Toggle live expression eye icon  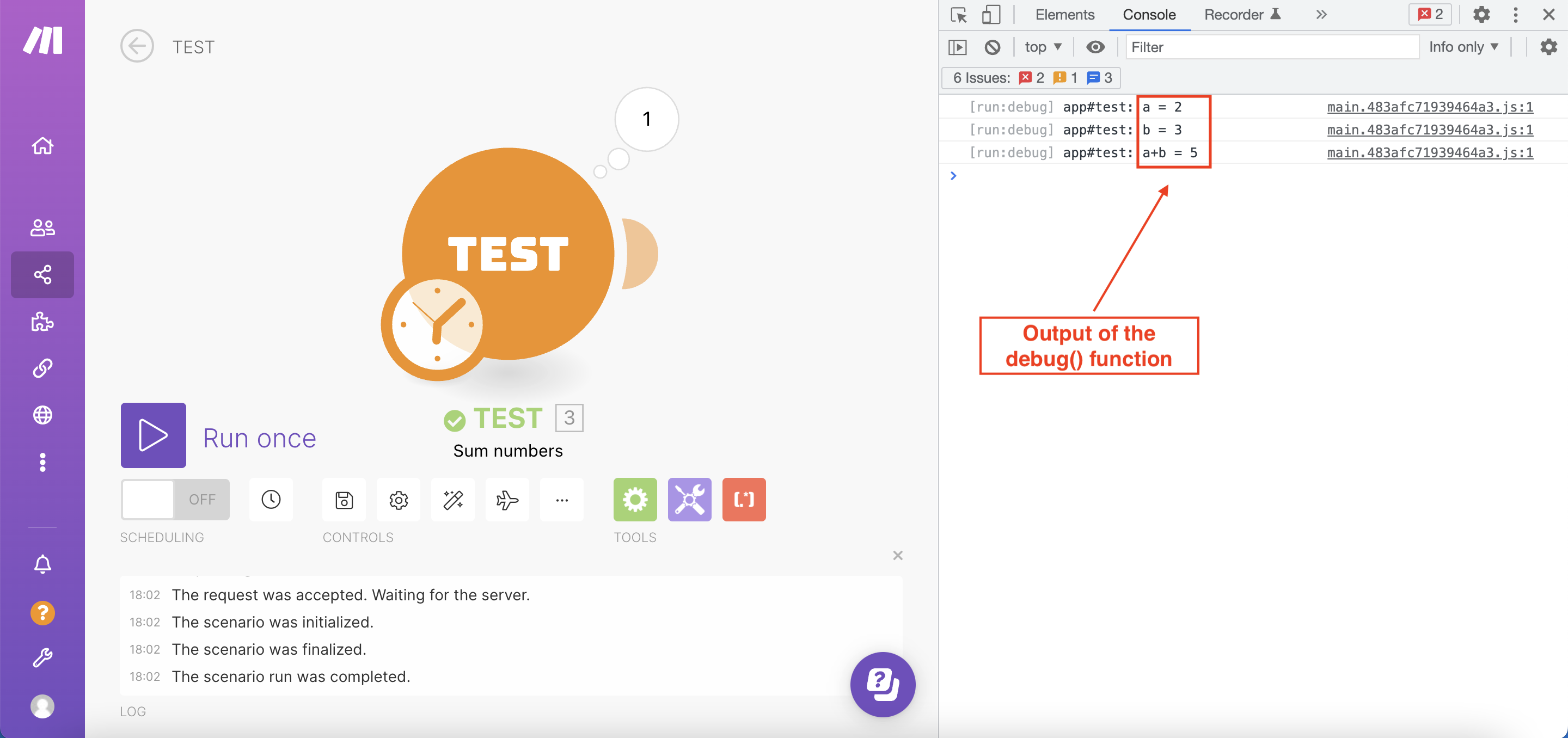pyautogui.click(x=1095, y=47)
